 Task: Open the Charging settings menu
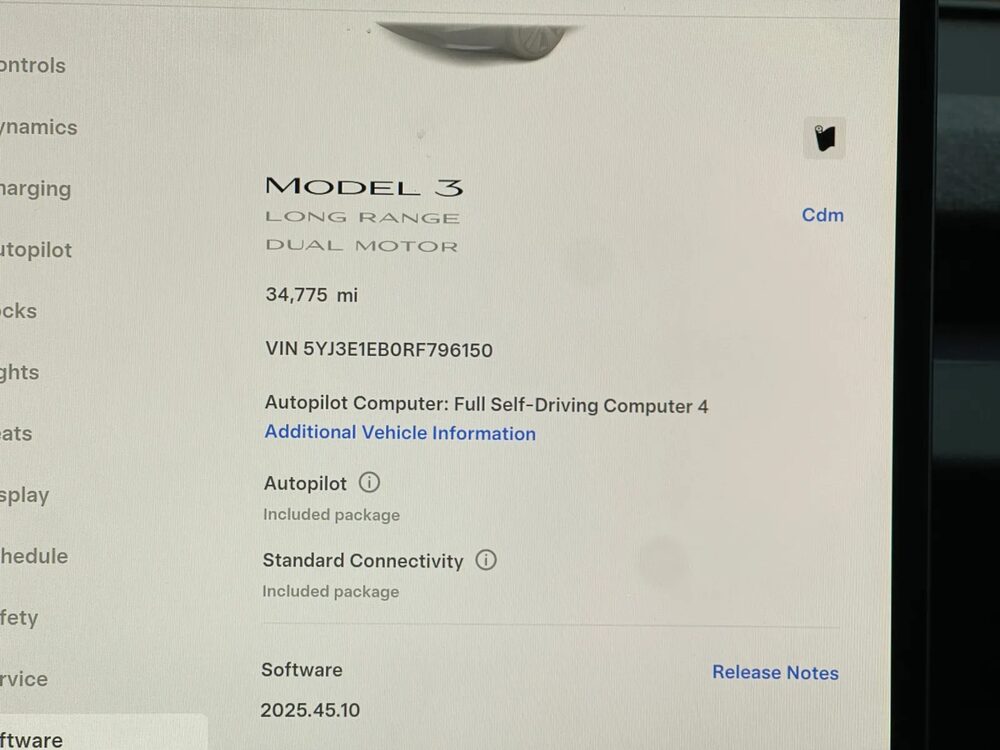[x=35, y=189]
